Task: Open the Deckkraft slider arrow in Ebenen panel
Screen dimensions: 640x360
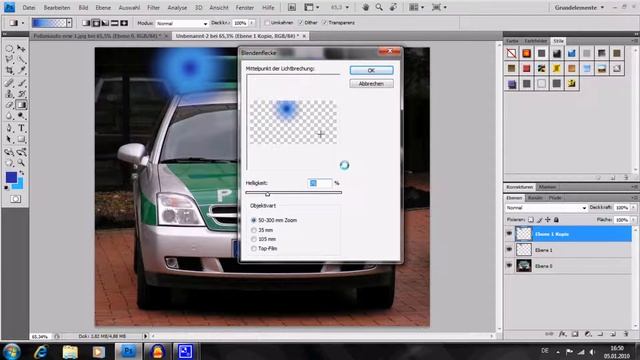Action: (x=633, y=208)
